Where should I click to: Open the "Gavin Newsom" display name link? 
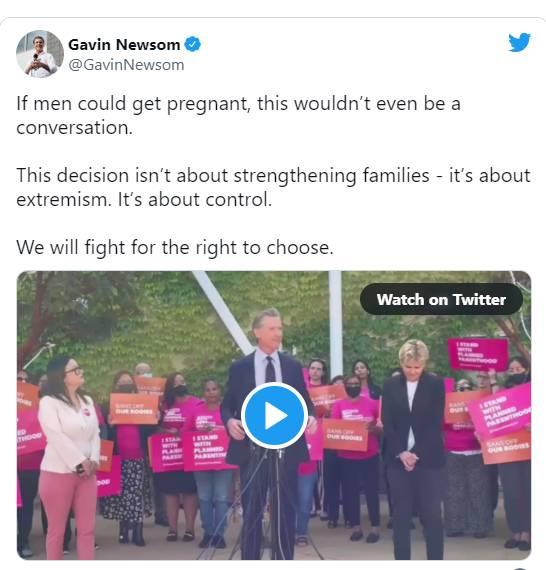(x=124, y=45)
